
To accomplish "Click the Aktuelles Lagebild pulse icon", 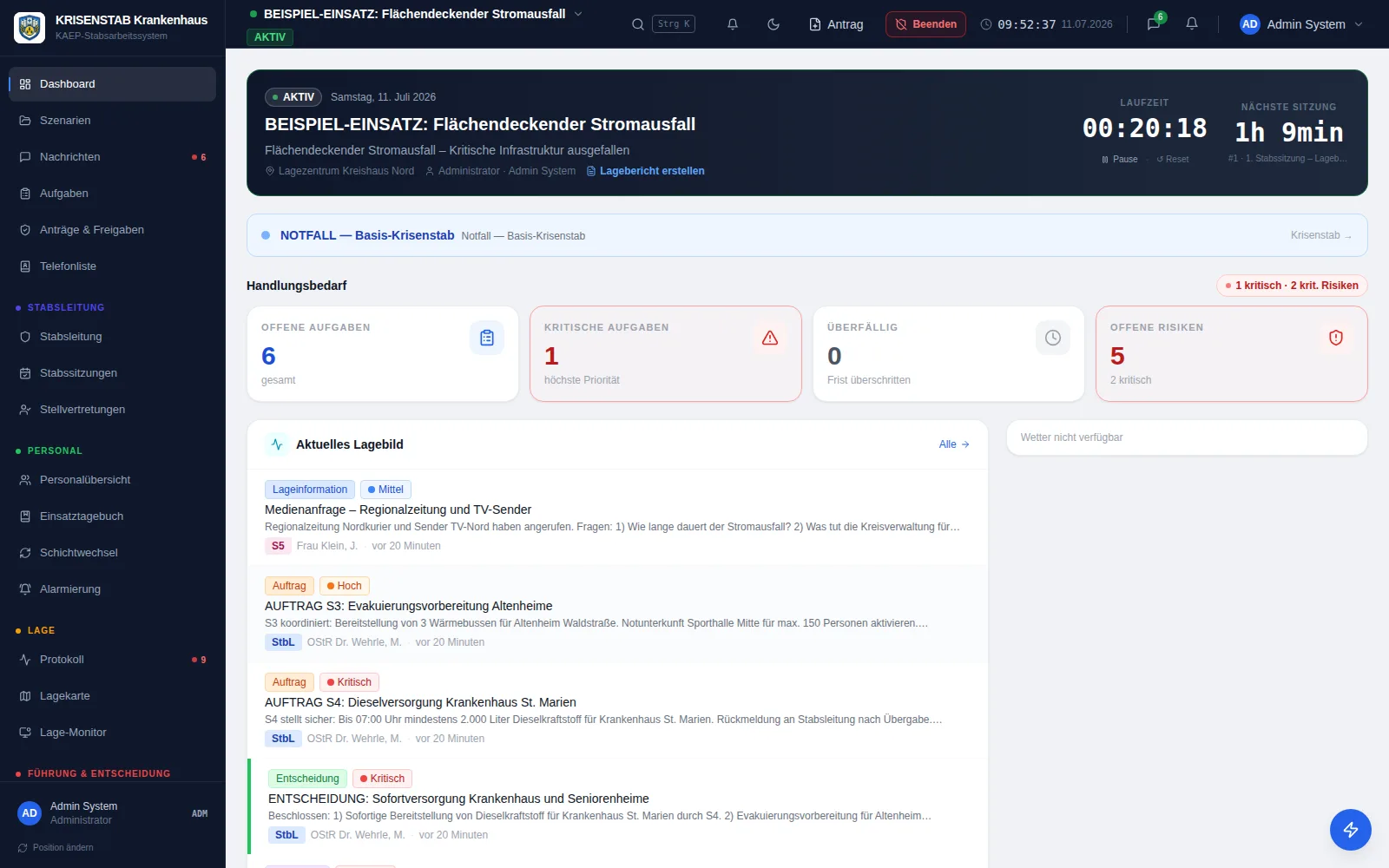I will [x=277, y=444].
